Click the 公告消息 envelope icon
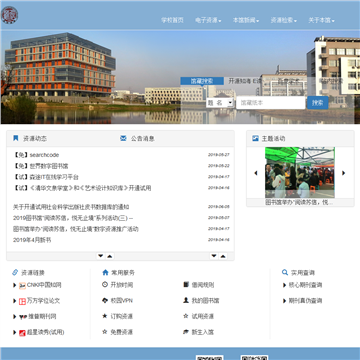The image size is (360, 360). click(123, 138)
